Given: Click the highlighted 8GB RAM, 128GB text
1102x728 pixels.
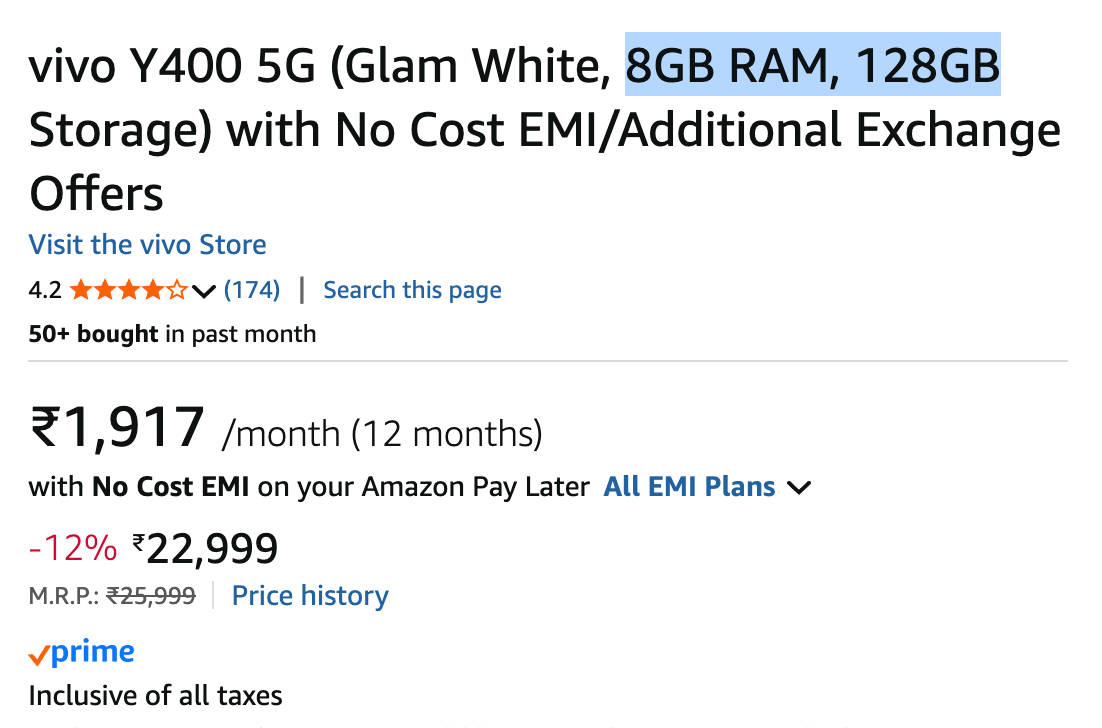Looking at the screenshot, I should pos(812,68).
